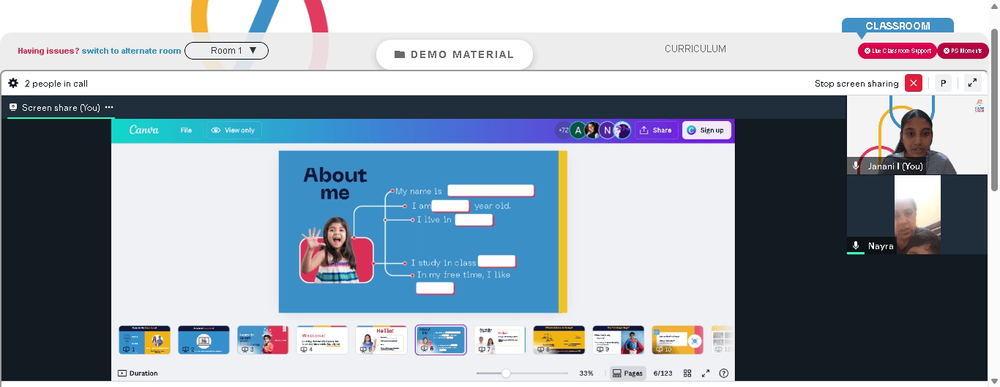Click the 2 people in call text
This screenshot has height=387, width=1000.
(x=56, y=84)
